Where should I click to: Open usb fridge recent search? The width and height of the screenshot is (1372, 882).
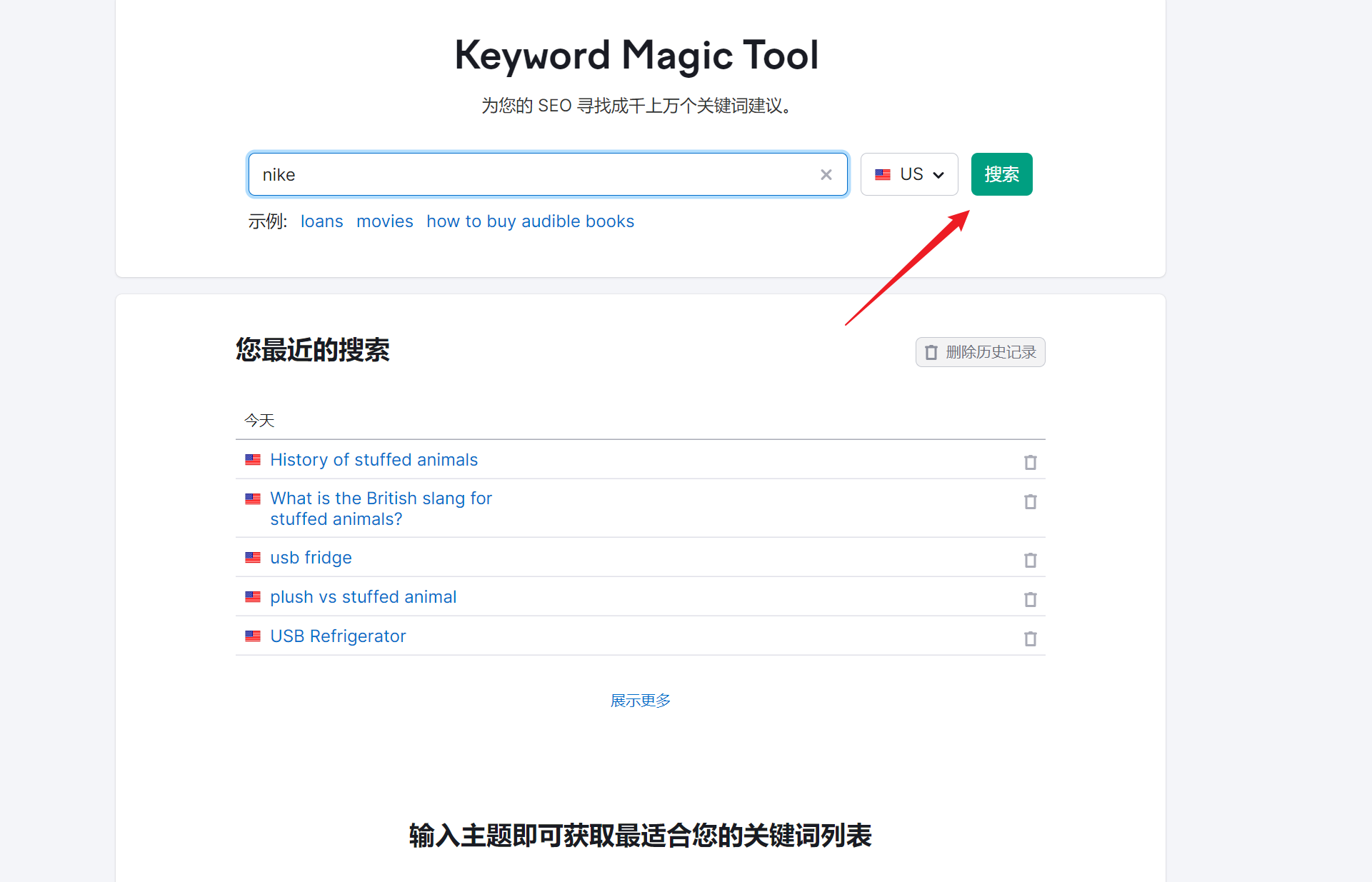tap(311, 558)
